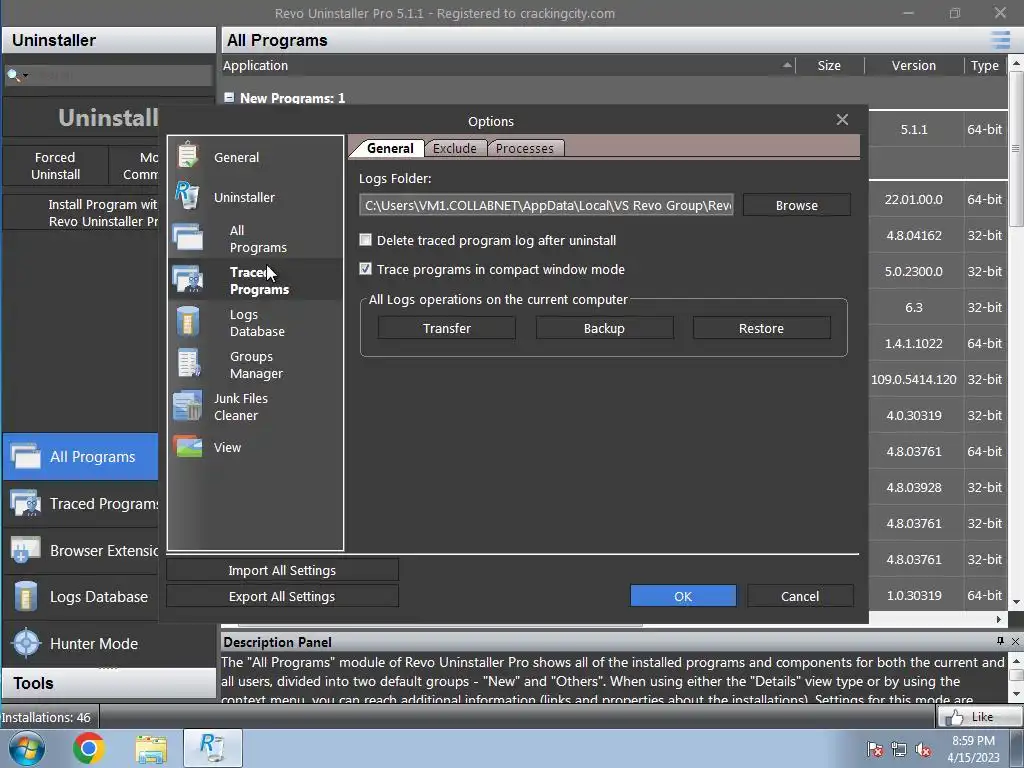1024x768 pixels.
Task: Click the Forced Uninstall button
Action: click(x=56, y=166)
